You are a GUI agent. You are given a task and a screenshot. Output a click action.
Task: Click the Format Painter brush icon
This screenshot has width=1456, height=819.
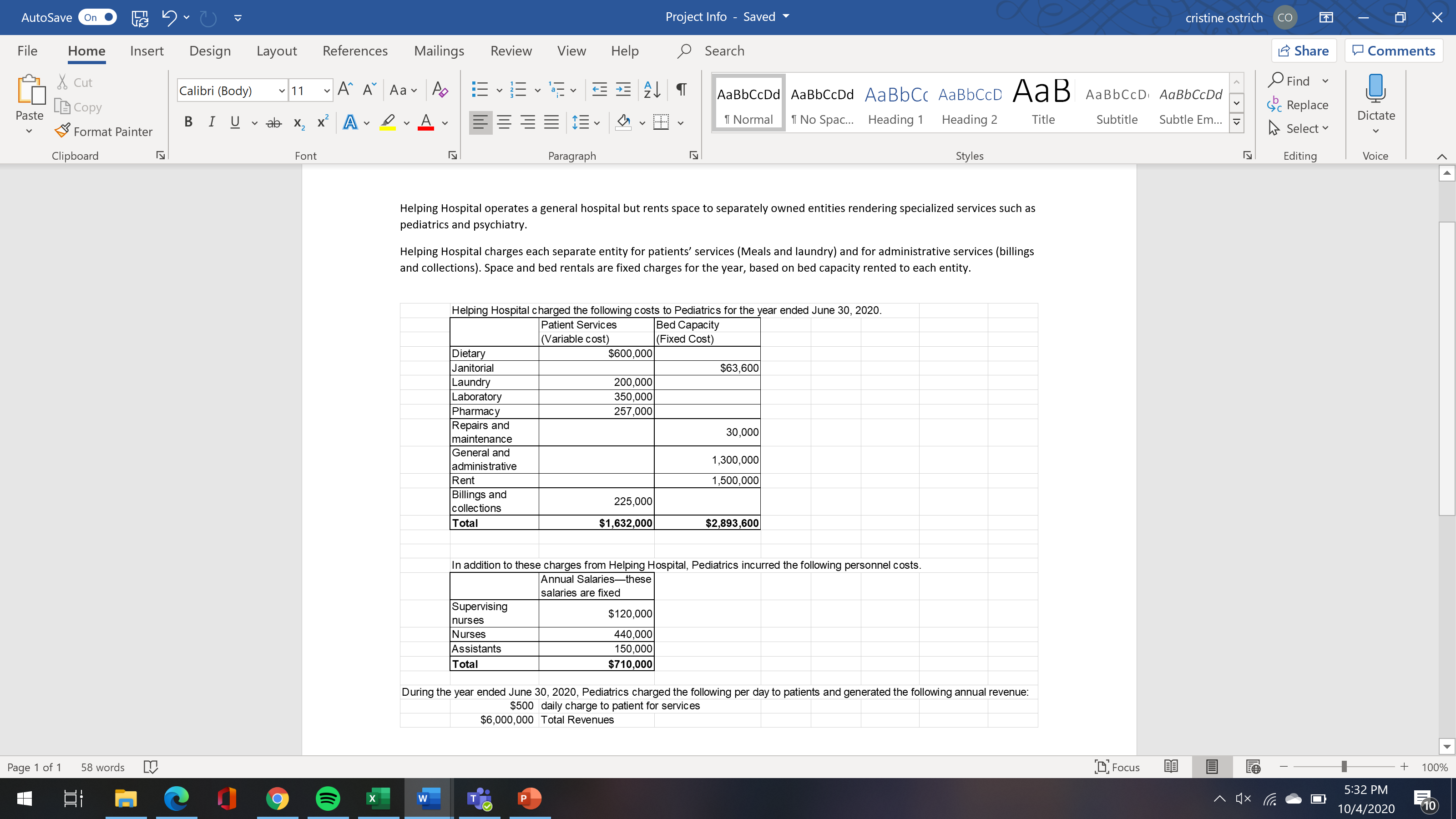pos(63,131)
